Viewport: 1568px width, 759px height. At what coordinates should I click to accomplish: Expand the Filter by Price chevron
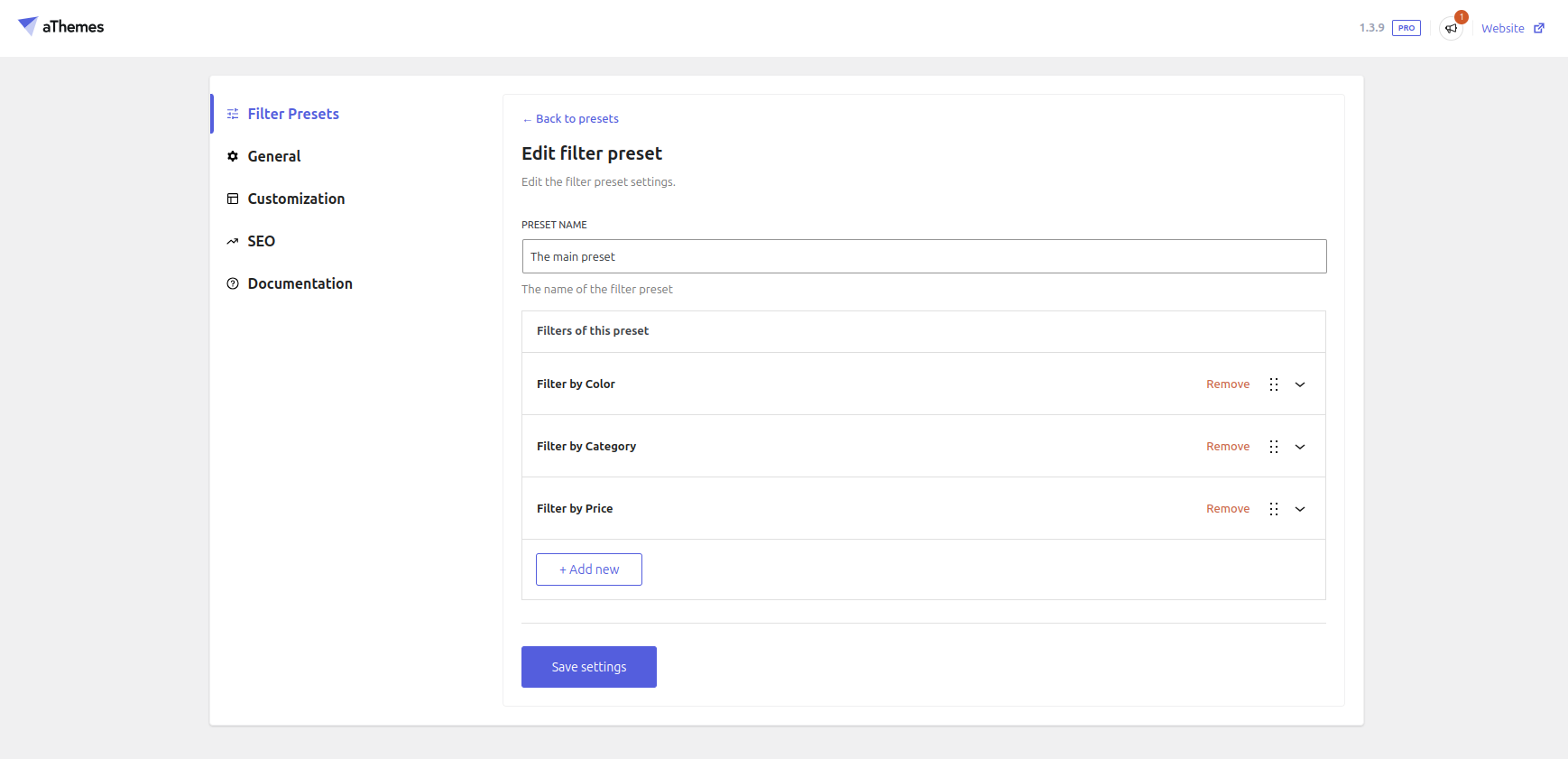tap(1300, 509)
